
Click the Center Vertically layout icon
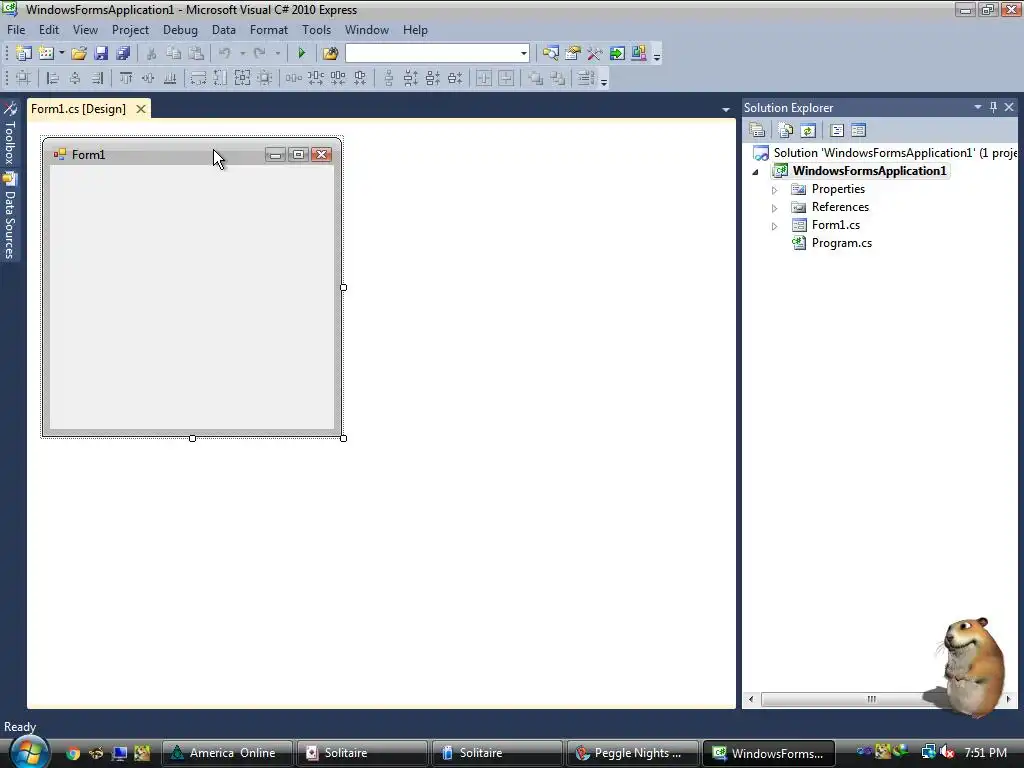point(506,78)
